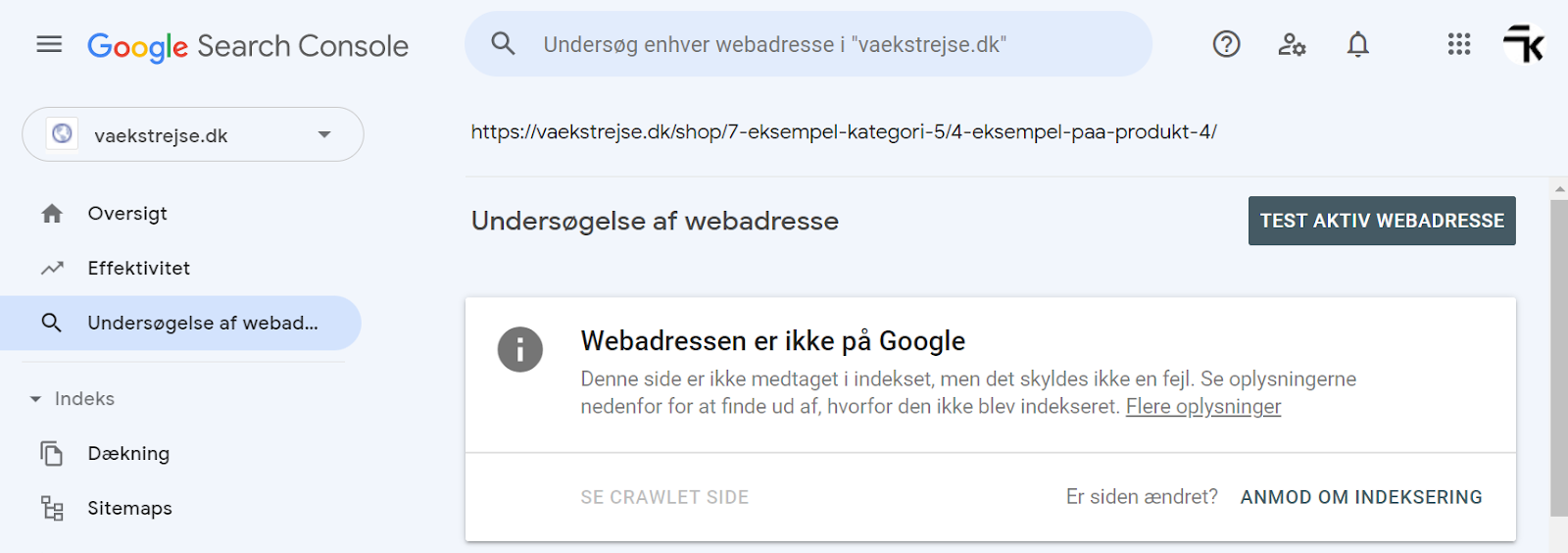Click the info icon in the status card
This screenshot has width=1568, height=553.
[x=520, y=349]
